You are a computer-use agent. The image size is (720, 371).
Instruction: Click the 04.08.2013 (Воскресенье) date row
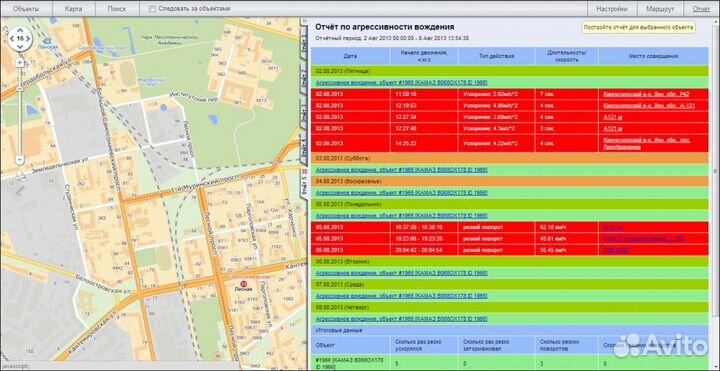[x=510, y=181]
